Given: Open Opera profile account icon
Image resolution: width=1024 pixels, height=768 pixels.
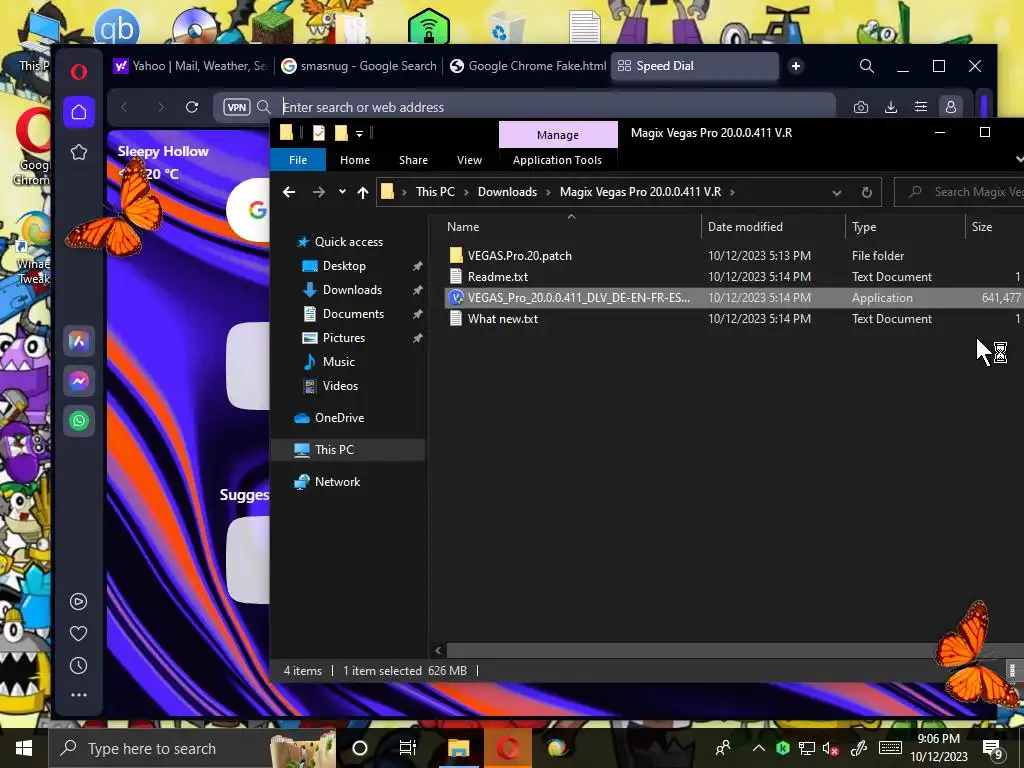Looking at the screenshot, I should point(951,107).
